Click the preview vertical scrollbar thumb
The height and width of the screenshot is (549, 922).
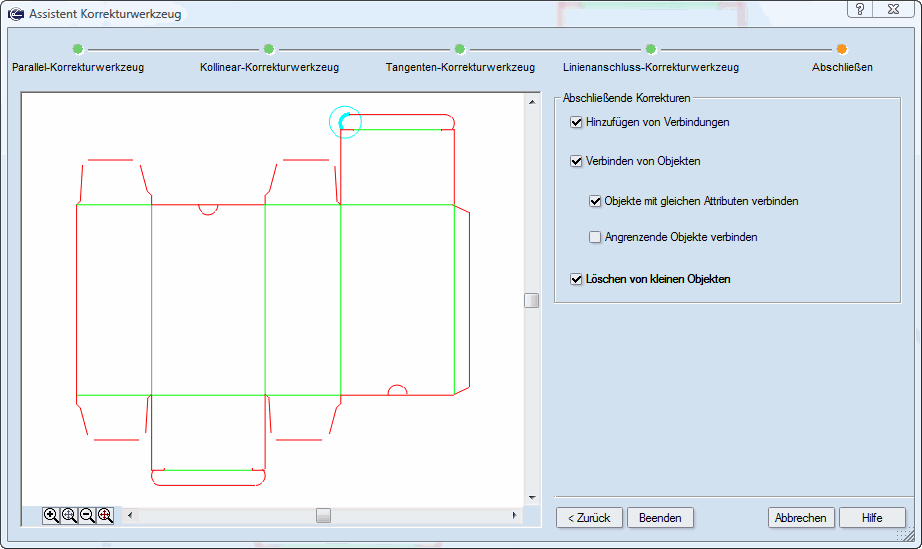click(x=532, y=300)
